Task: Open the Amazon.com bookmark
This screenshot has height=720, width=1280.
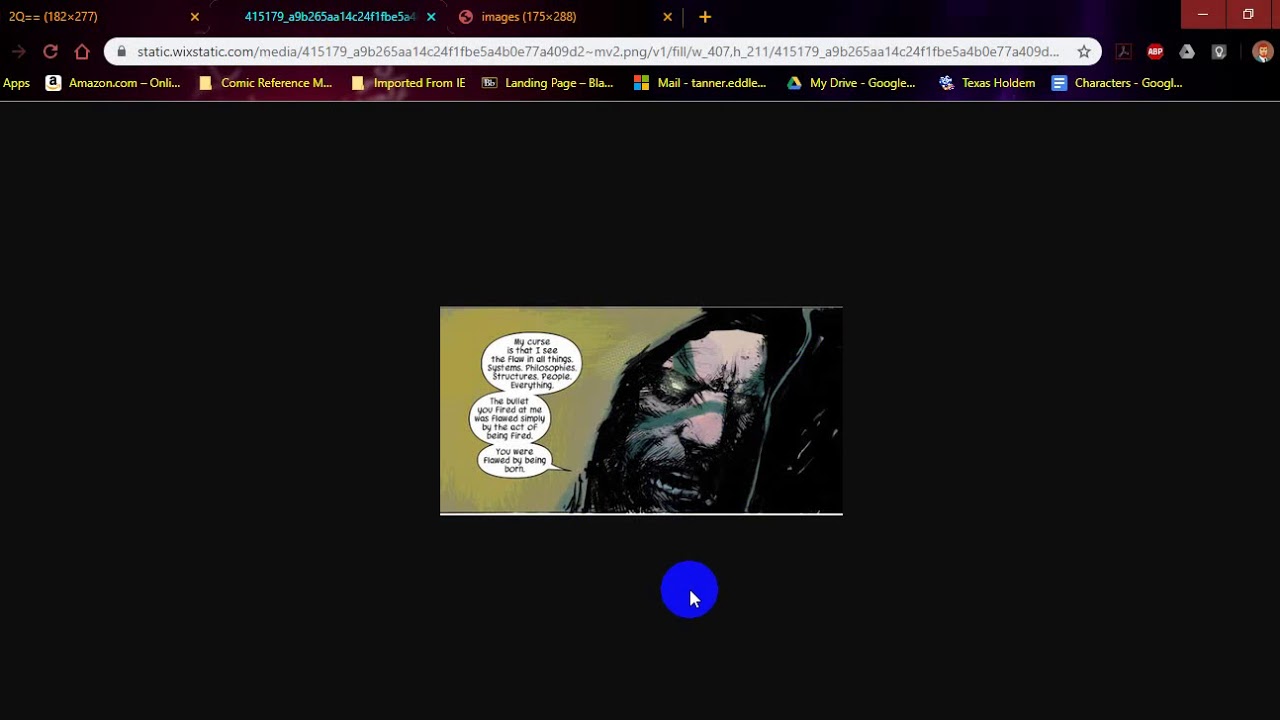Action: pyautogui.click(x=113, y=83)
